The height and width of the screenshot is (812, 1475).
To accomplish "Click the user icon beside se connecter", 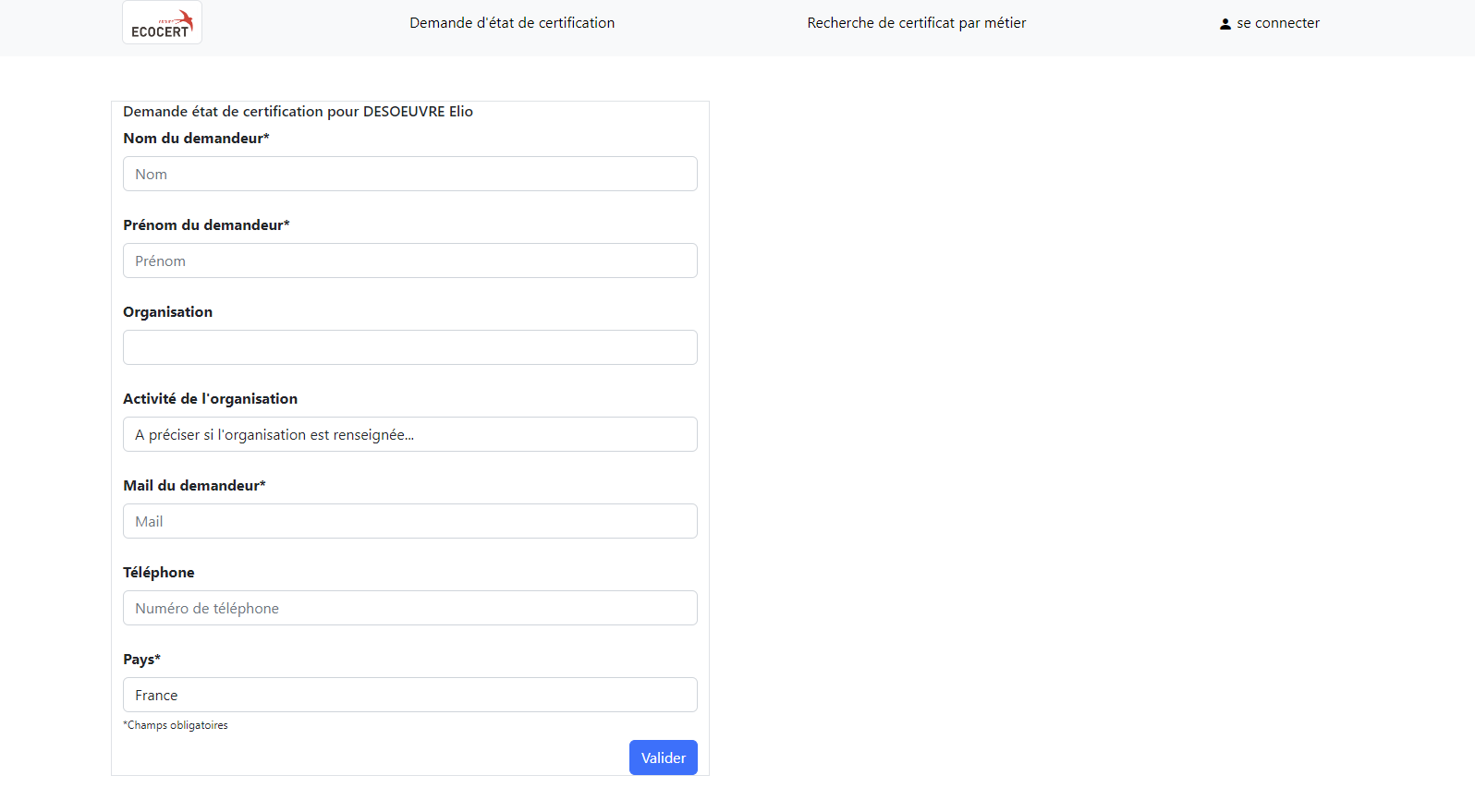I will point(1225,24).
